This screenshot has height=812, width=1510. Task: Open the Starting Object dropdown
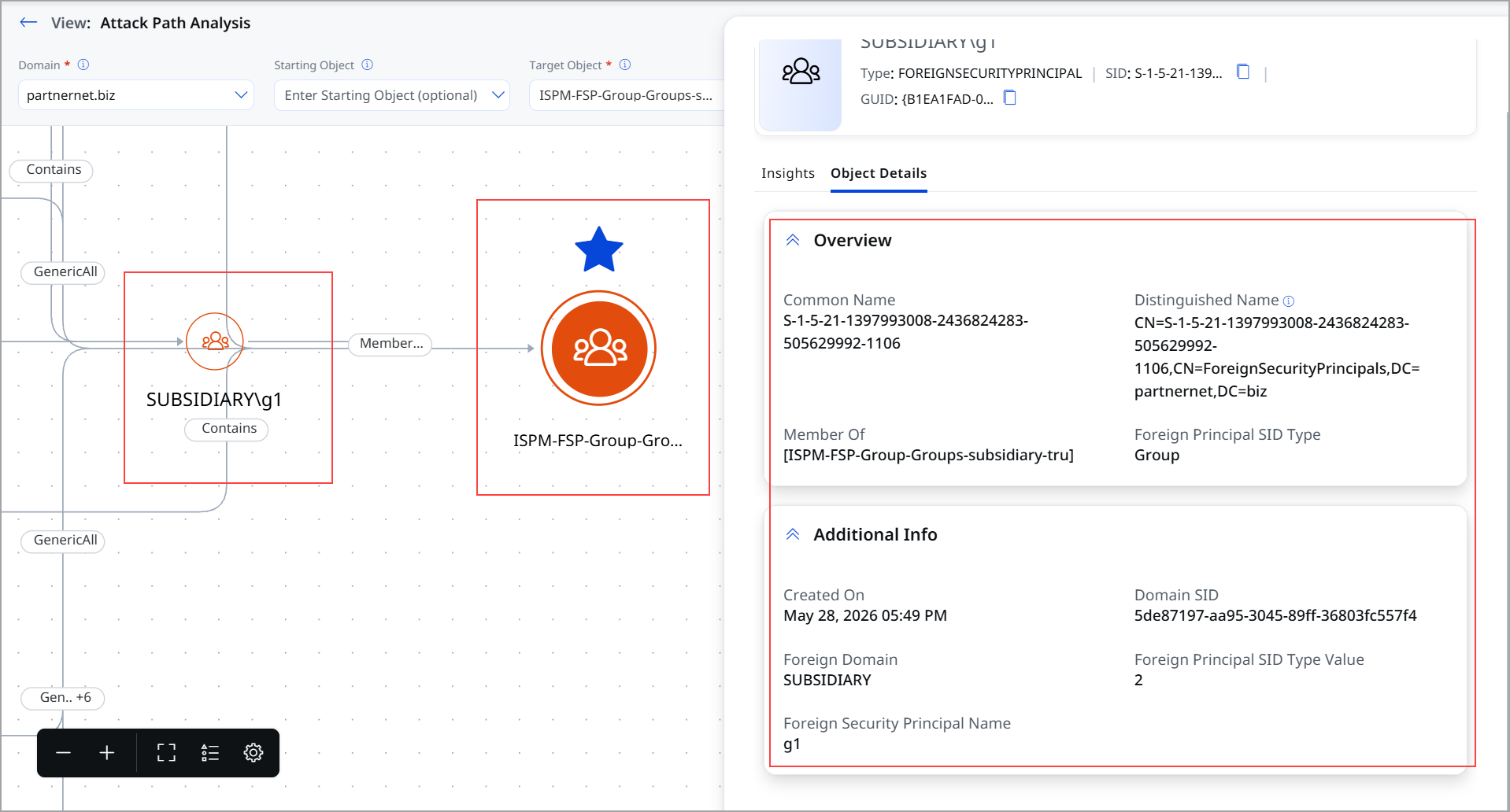point(392,95)
